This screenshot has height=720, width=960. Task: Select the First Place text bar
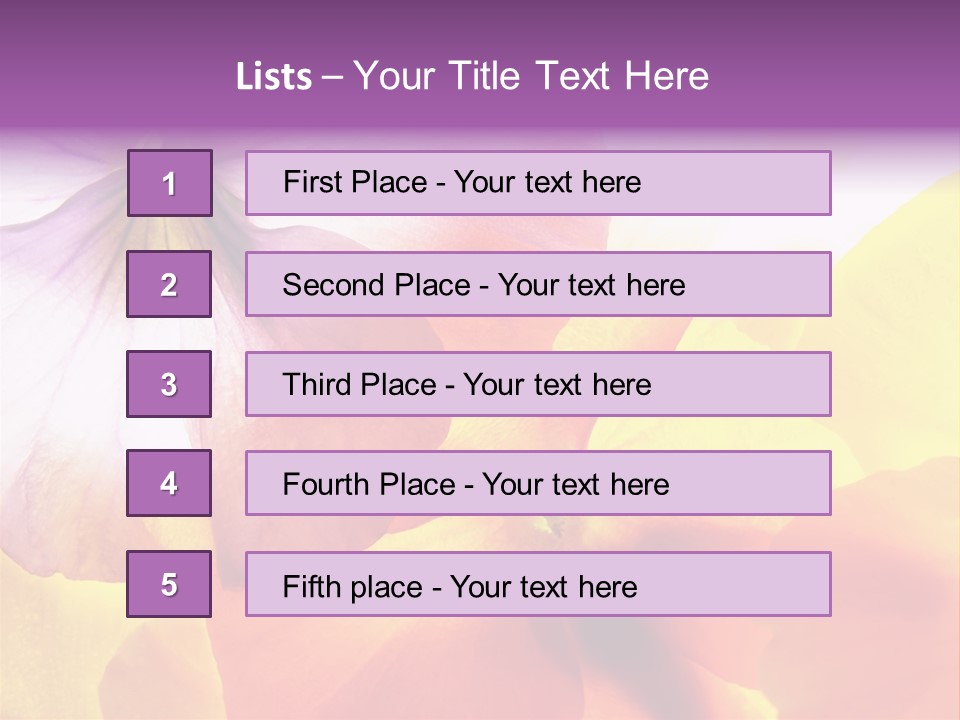click(x=538, y=183)
